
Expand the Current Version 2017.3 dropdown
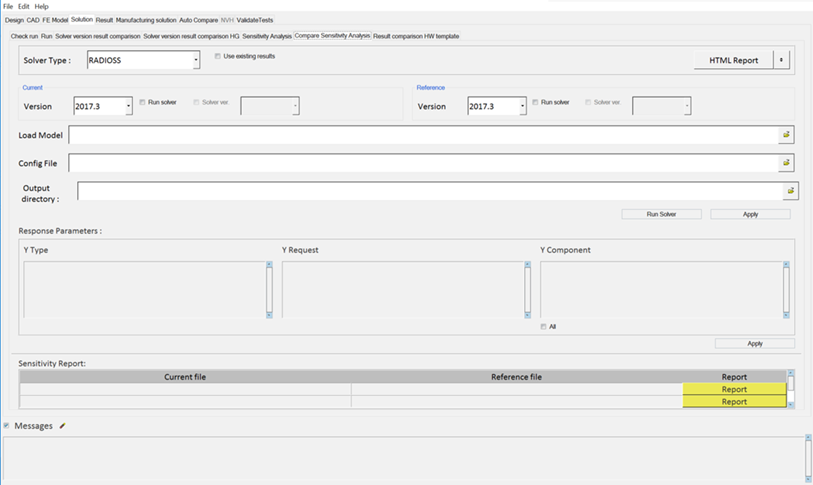click(x=128, y=107)
